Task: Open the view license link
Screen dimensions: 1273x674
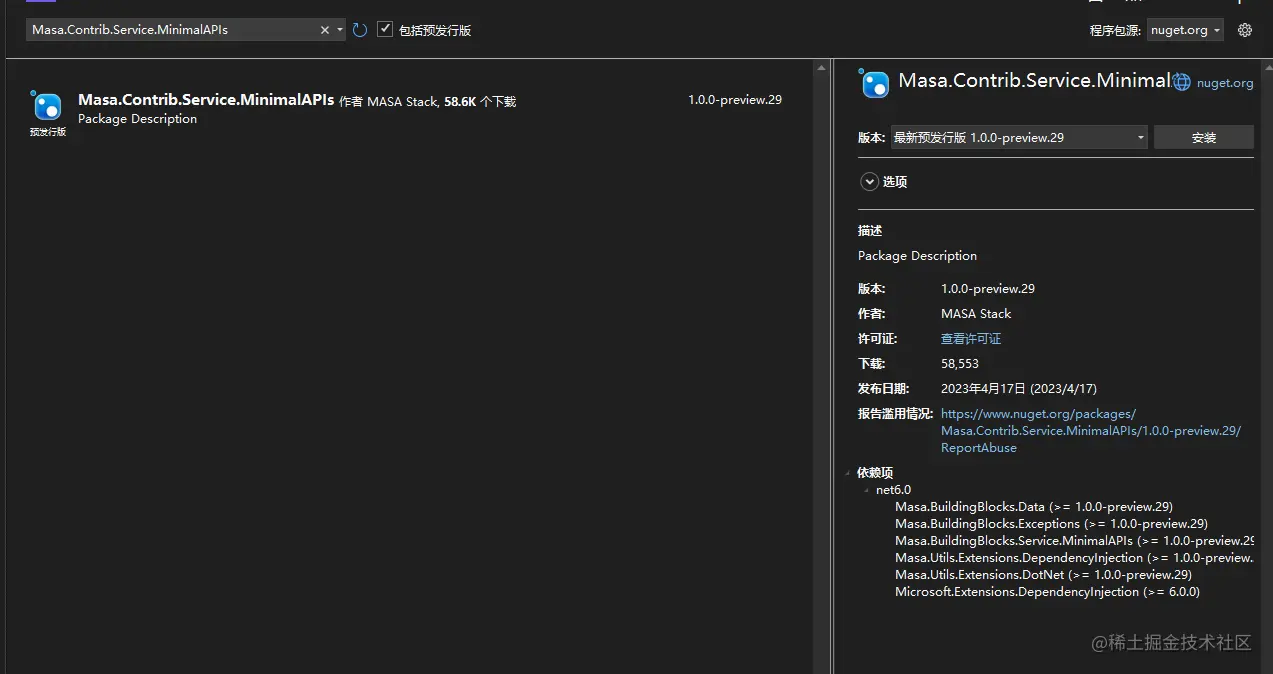Action: [971, 339]
